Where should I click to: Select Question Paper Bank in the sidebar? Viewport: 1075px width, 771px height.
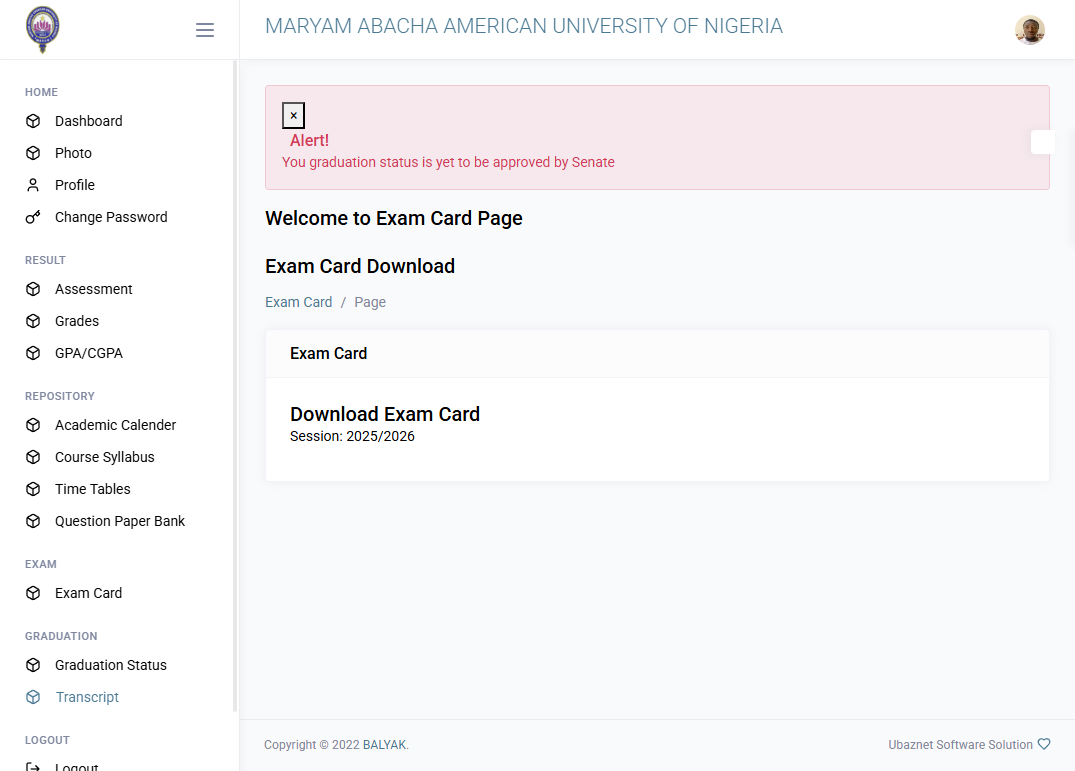point(120,522)
